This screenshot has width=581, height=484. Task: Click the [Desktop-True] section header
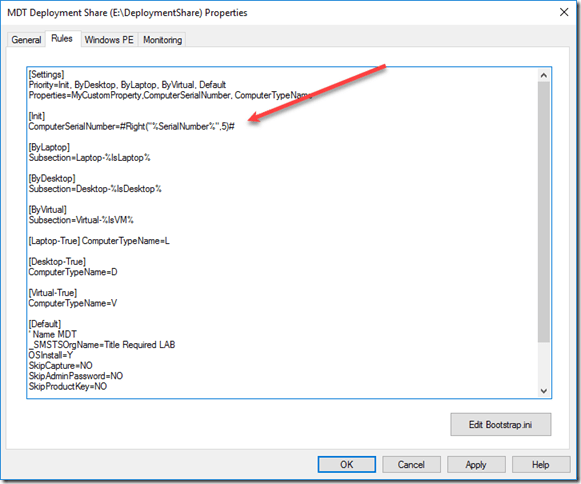57,262
